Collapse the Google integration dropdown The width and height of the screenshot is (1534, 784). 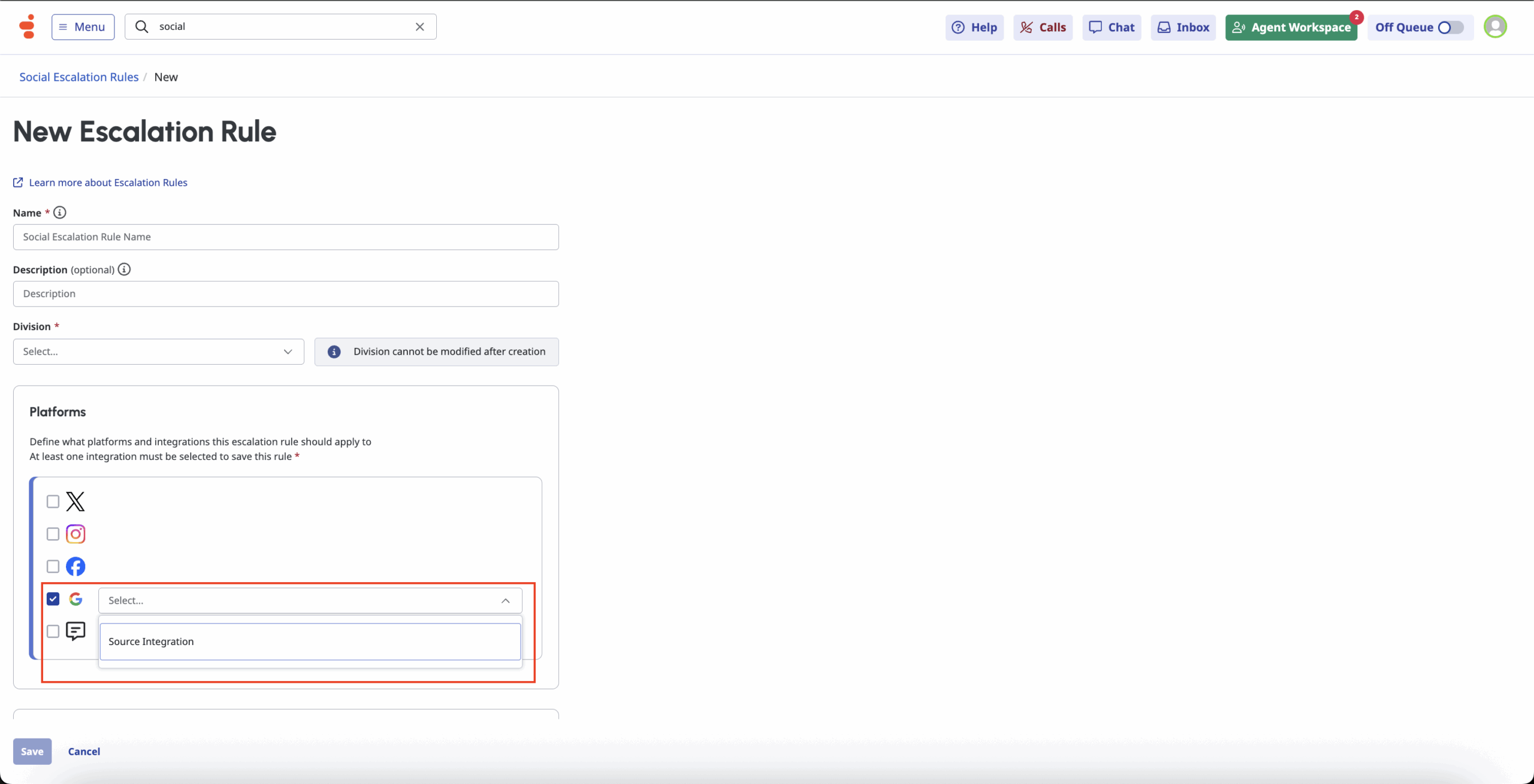505,601
